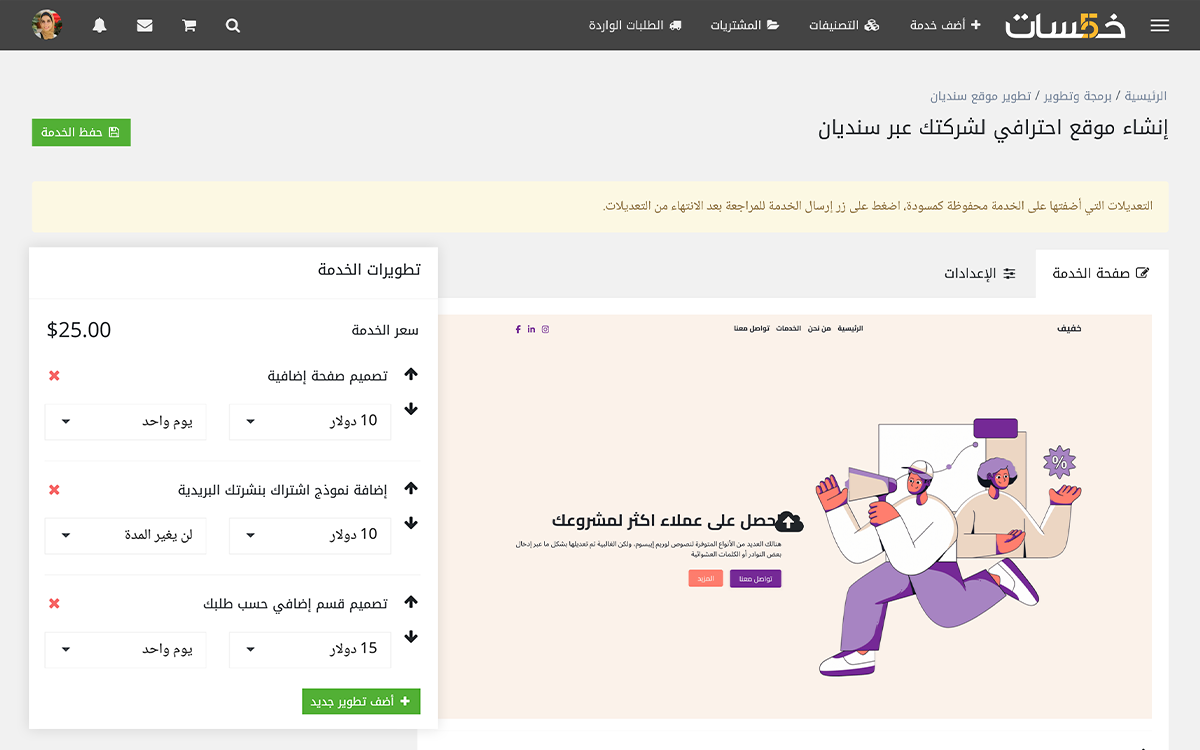
Task: Click the yellow draft notice text
Action: coord(877,206)
